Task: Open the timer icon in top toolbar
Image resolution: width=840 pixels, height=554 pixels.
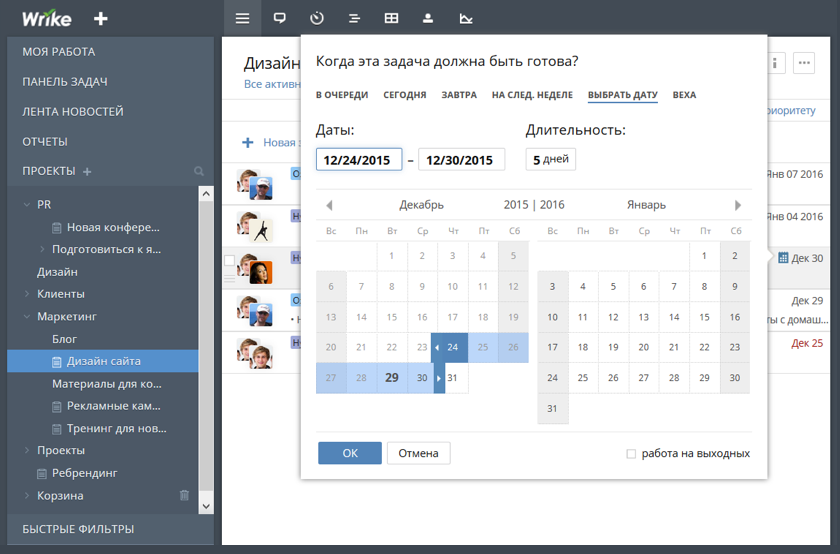Action: tap(317, 18)
